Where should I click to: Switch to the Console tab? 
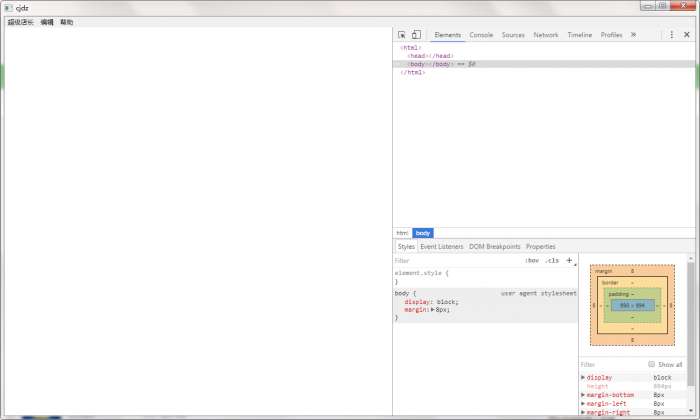pos(481,35)
